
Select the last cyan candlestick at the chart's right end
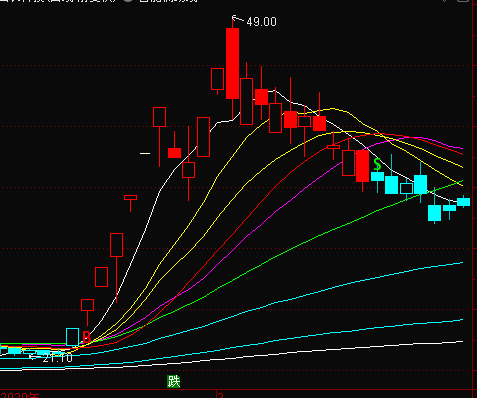tap(463, 202)
